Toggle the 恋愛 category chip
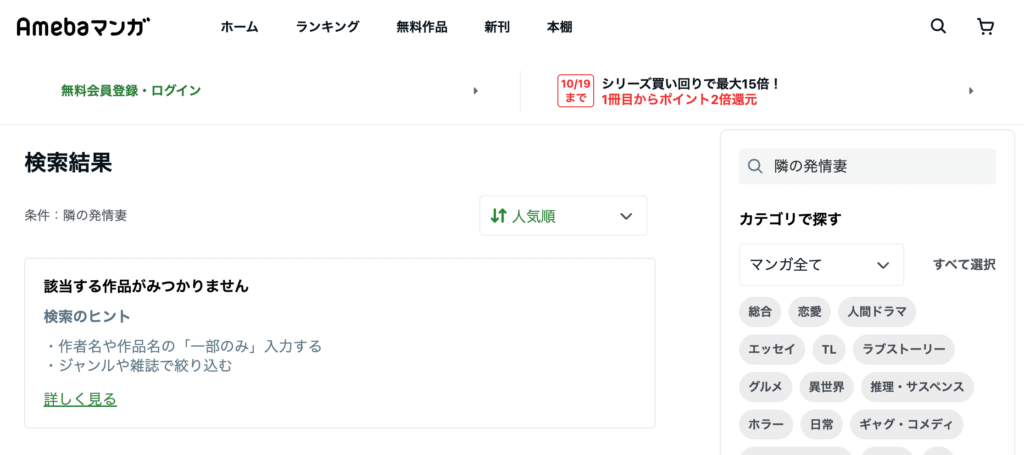The height and width of the screenshot is (455, 1024). pos(809,311)
